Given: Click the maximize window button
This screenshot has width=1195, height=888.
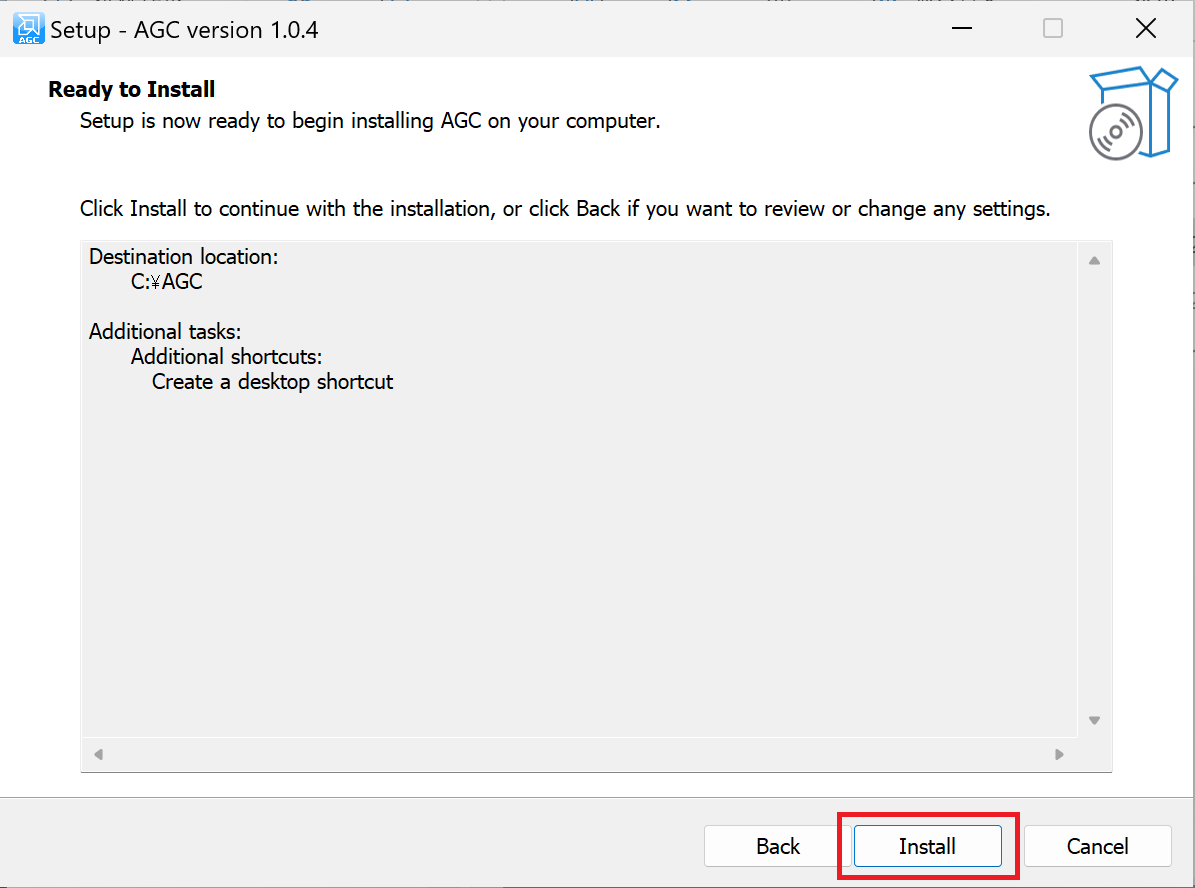Looking at the screenshot, I should [x=1053, y=29].
